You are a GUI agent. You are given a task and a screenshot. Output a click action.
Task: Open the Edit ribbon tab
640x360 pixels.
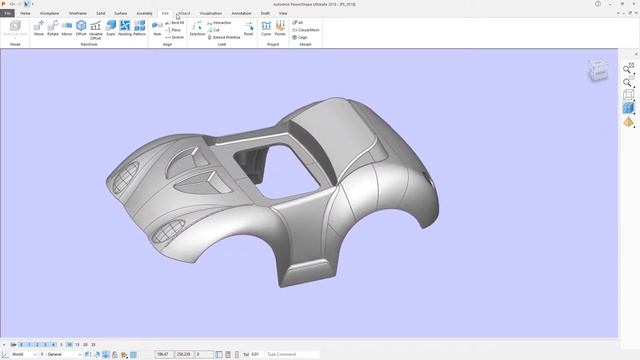click(165, 13)
